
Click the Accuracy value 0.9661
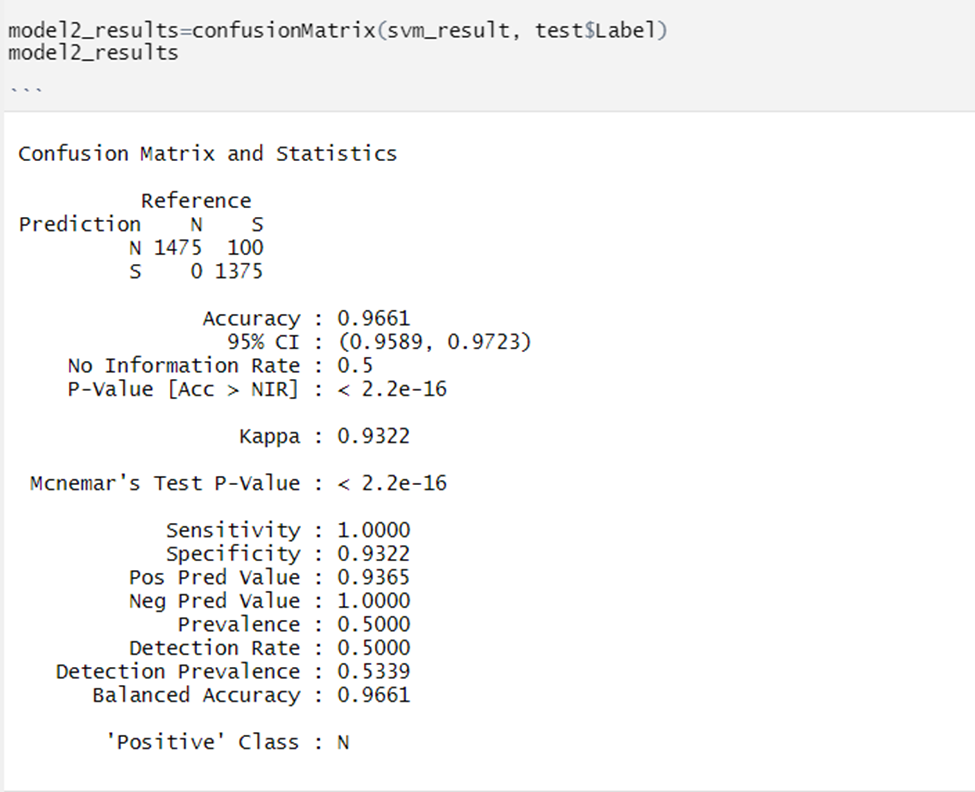[374, 318]
